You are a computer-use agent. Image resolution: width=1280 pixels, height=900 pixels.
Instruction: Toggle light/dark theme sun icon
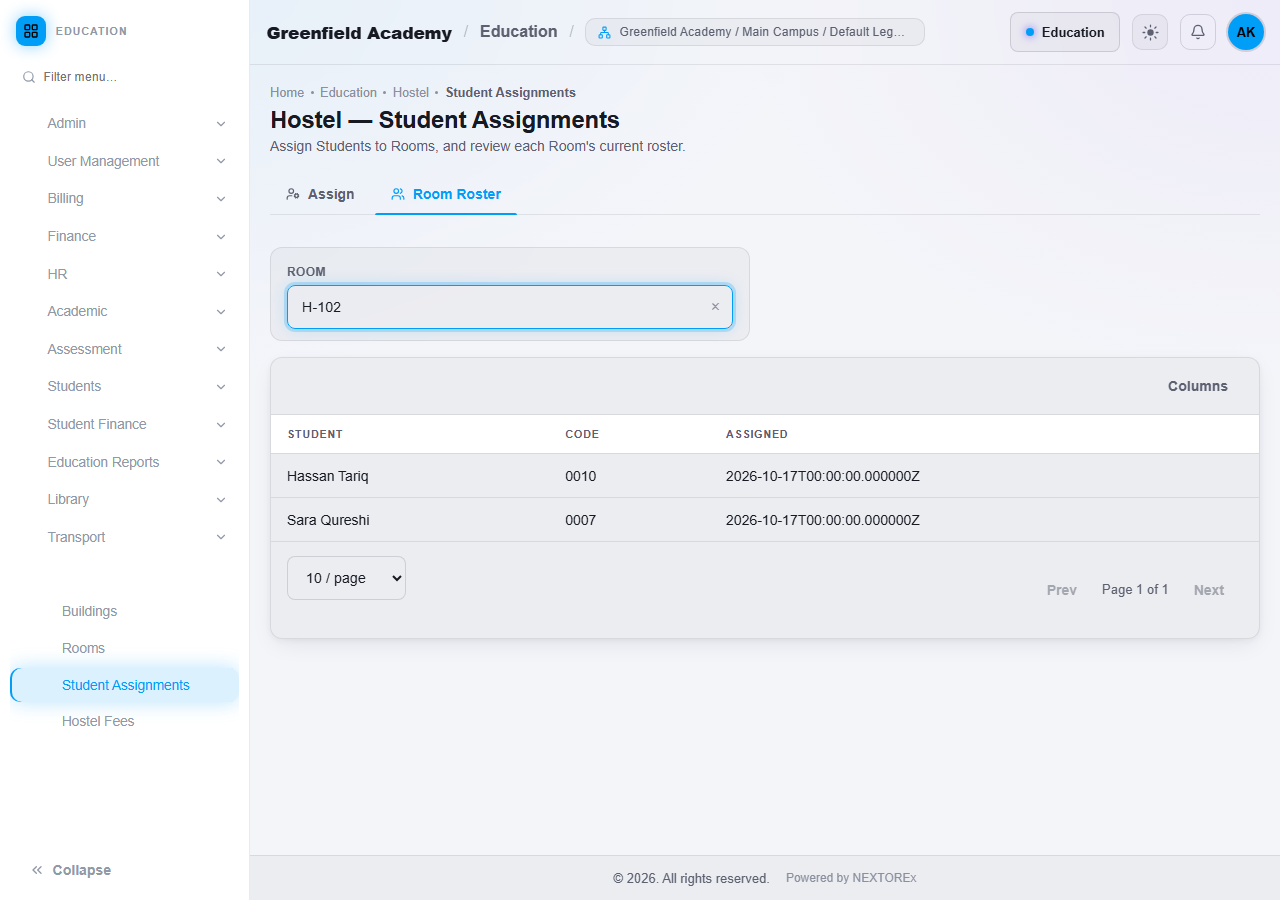point(1150,32)
